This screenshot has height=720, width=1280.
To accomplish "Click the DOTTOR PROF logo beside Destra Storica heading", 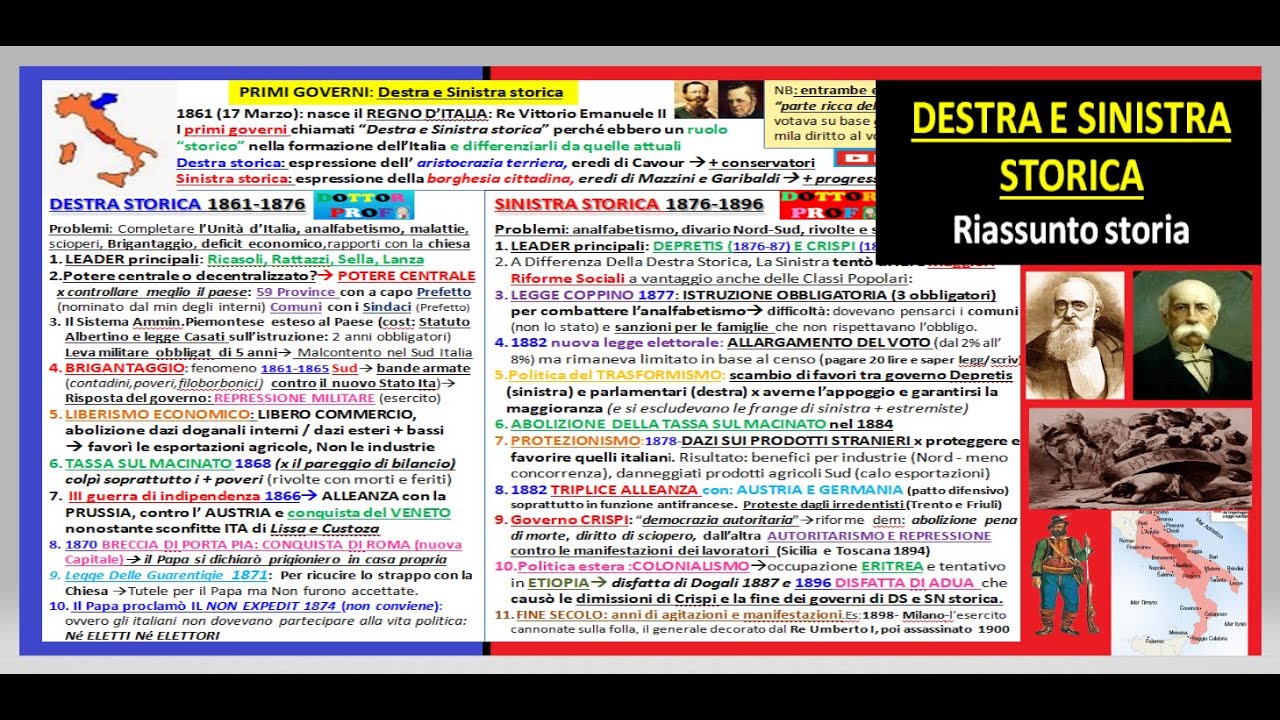I will pos(365,205).
